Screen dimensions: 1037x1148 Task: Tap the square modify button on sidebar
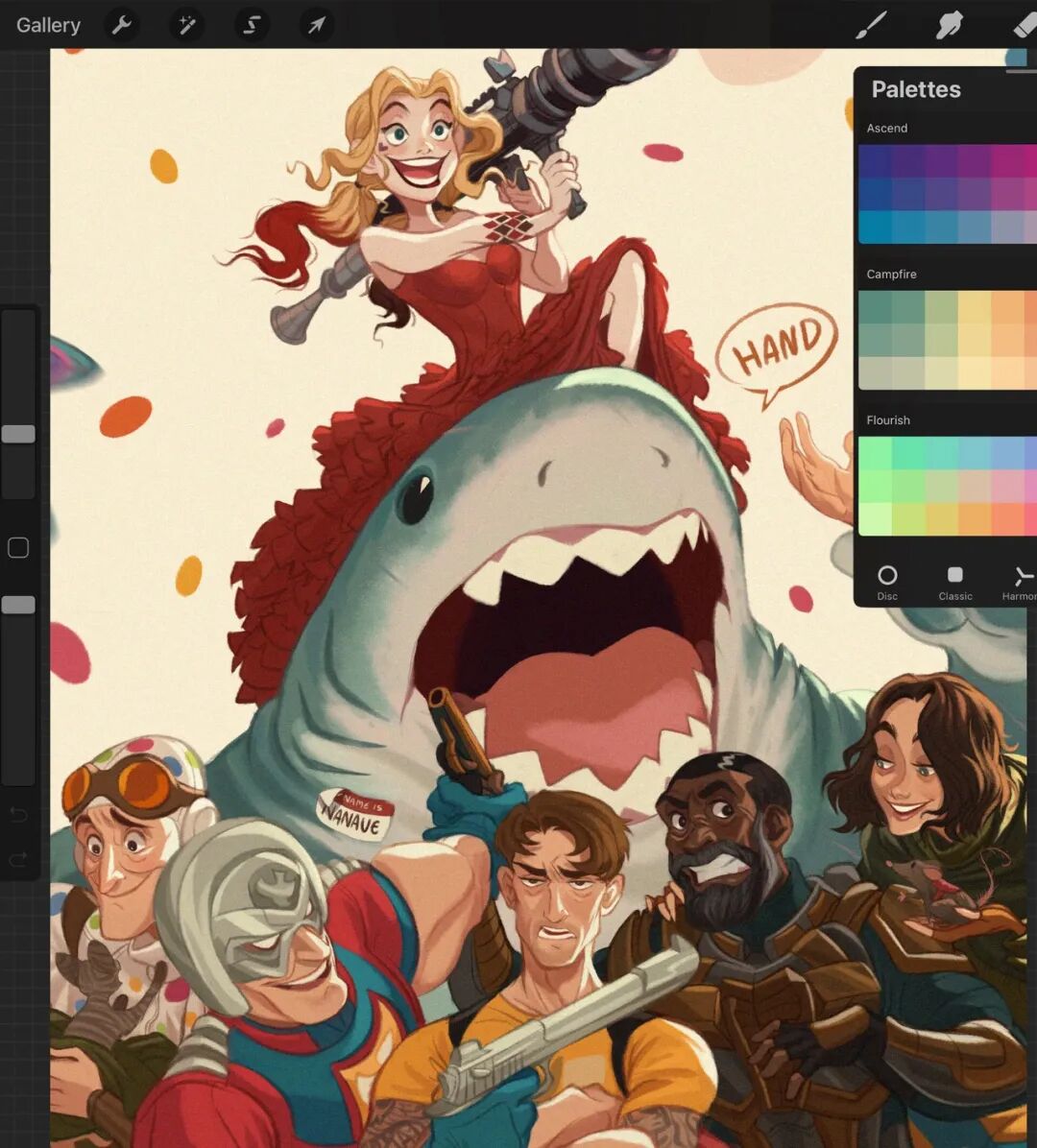(18, 548)
